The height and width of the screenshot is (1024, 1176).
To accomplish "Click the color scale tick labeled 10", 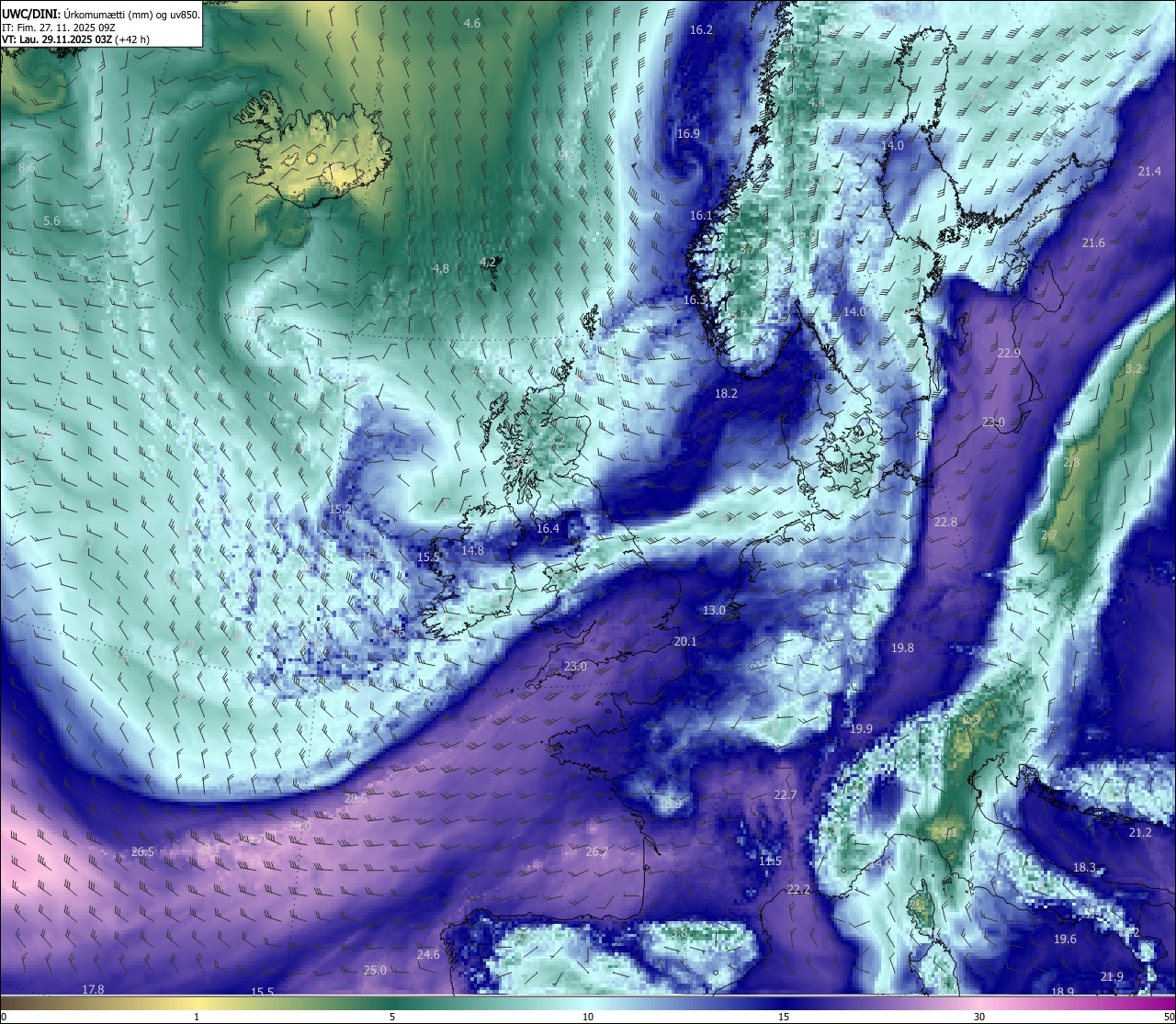I will 588,1017.
